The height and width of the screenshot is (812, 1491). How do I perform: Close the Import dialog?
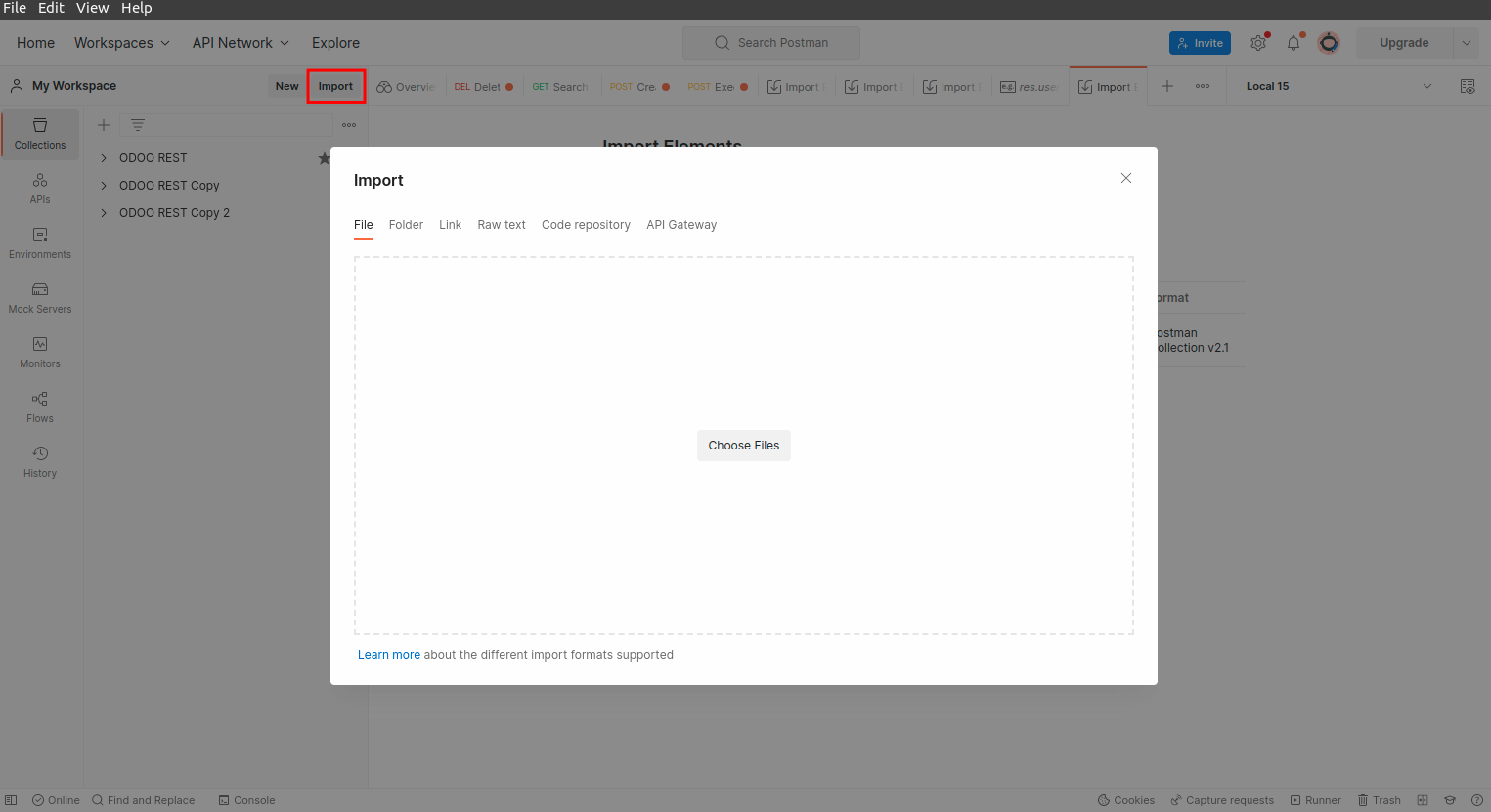[x=1126, y=178]
